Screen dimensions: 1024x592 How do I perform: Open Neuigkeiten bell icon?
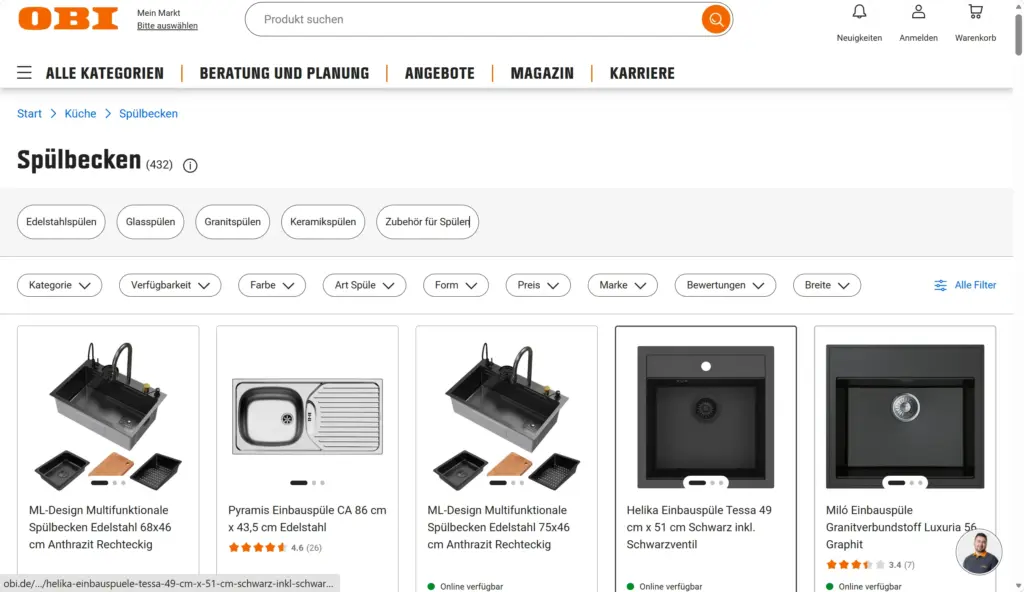(859, 12)
